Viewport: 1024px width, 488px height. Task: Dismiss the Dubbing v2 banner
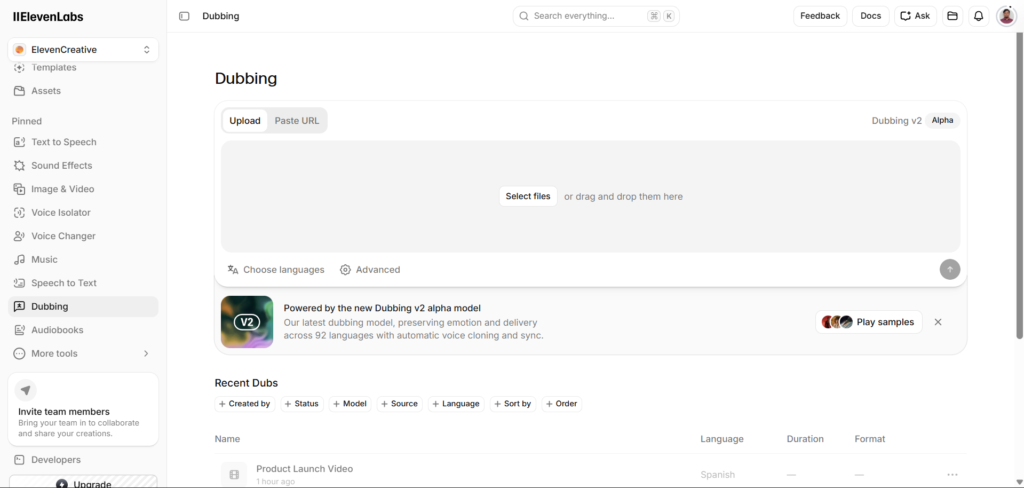(x=938, y=322)
